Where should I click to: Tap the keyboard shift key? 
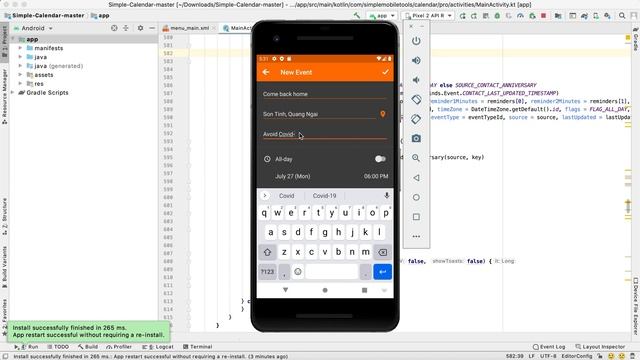[267, 252]
